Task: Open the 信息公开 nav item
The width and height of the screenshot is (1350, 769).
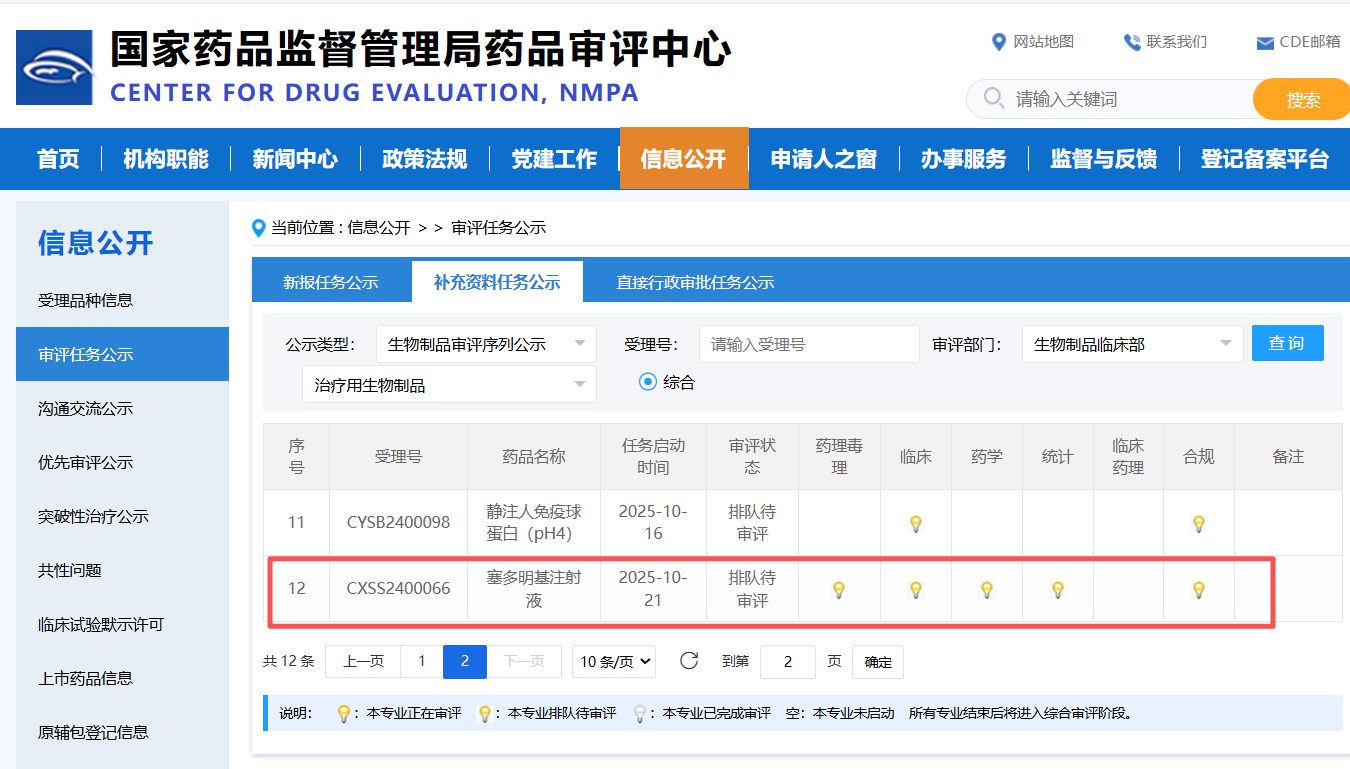Action: (x=684, y=159)
